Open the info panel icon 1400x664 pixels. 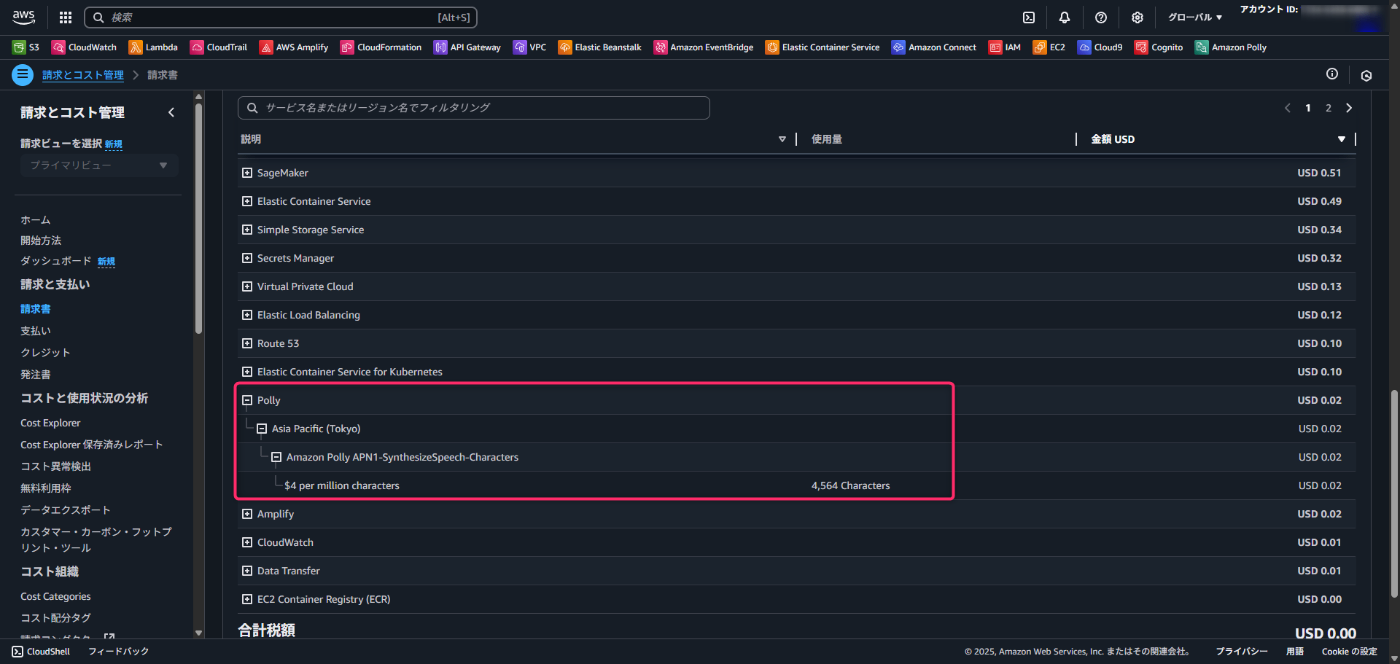click(1332, 74)
